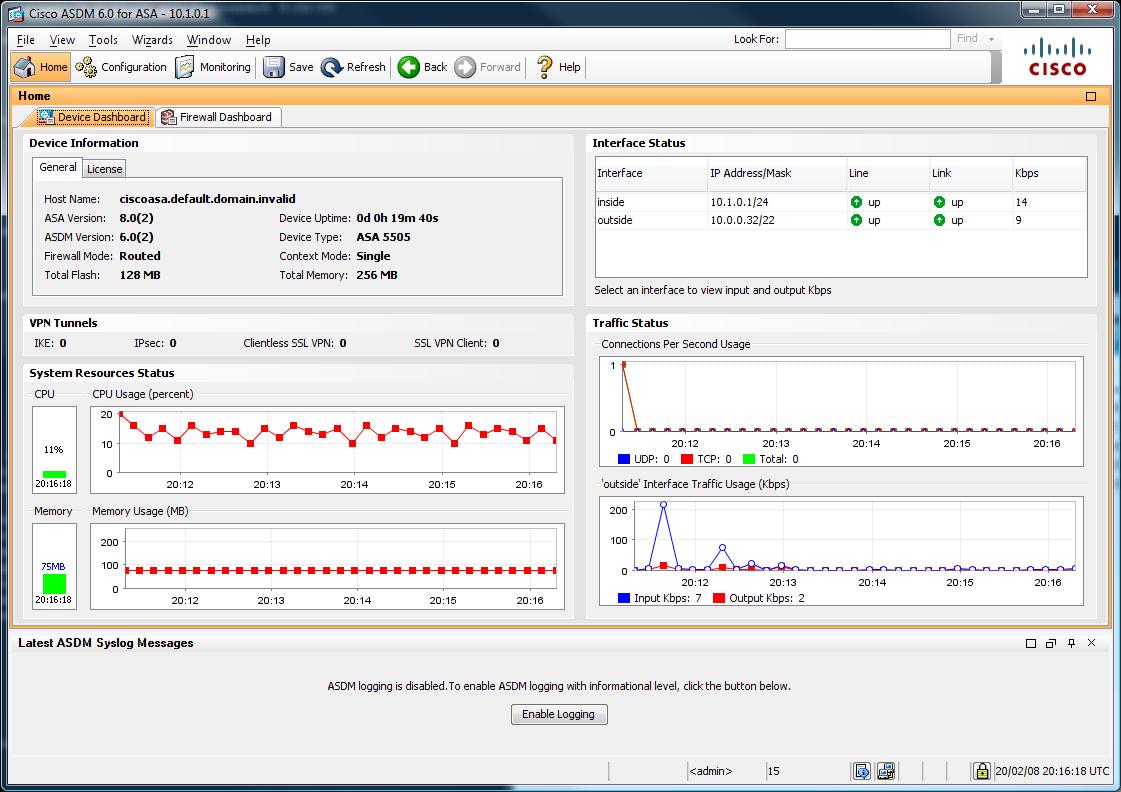Pin the Latest ASDM Syslog Messages panel
The image size is (1121, 792).
(1071, 643)
